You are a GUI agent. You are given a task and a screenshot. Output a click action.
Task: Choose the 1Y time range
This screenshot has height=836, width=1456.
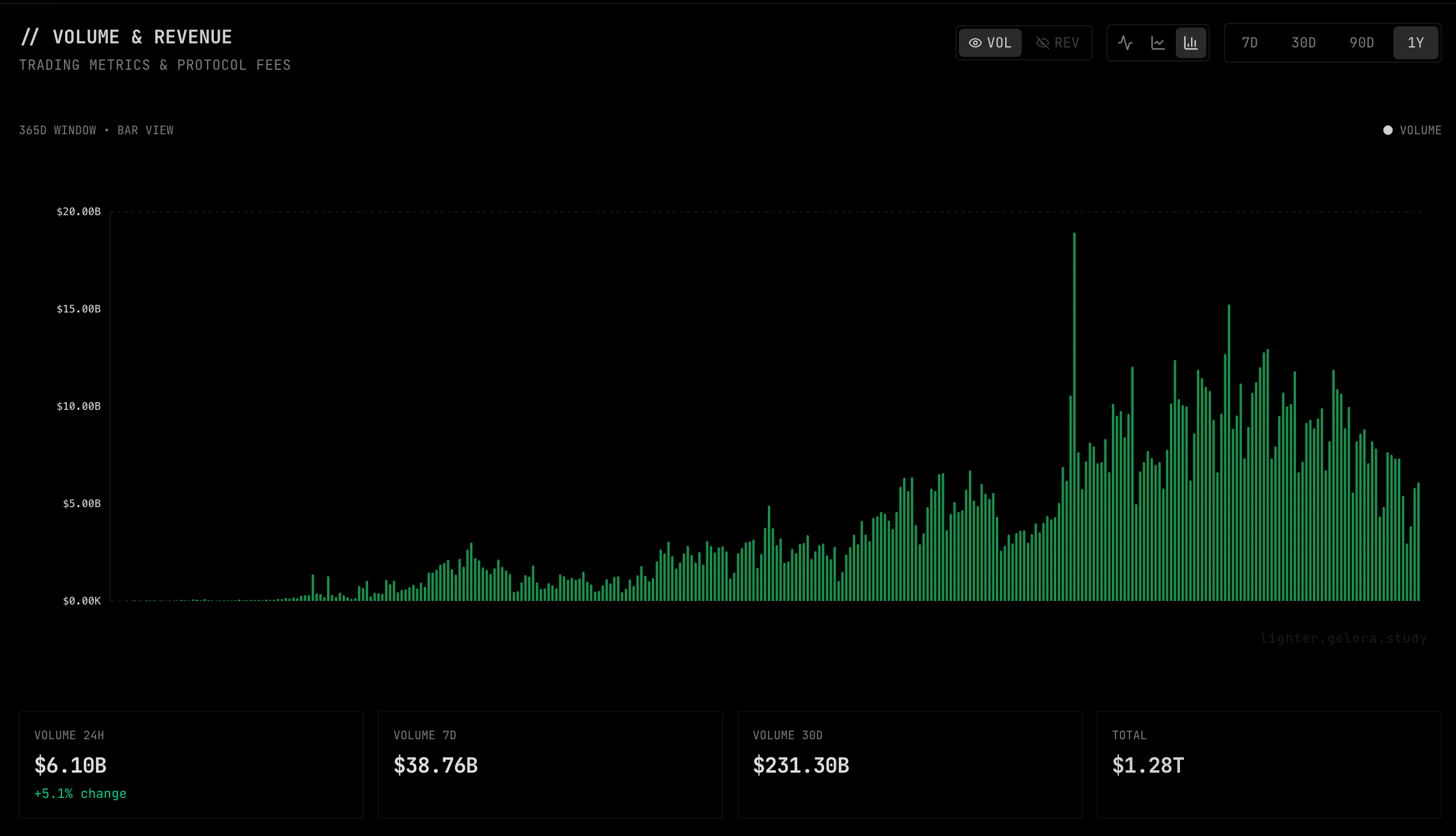[1416, 43]
